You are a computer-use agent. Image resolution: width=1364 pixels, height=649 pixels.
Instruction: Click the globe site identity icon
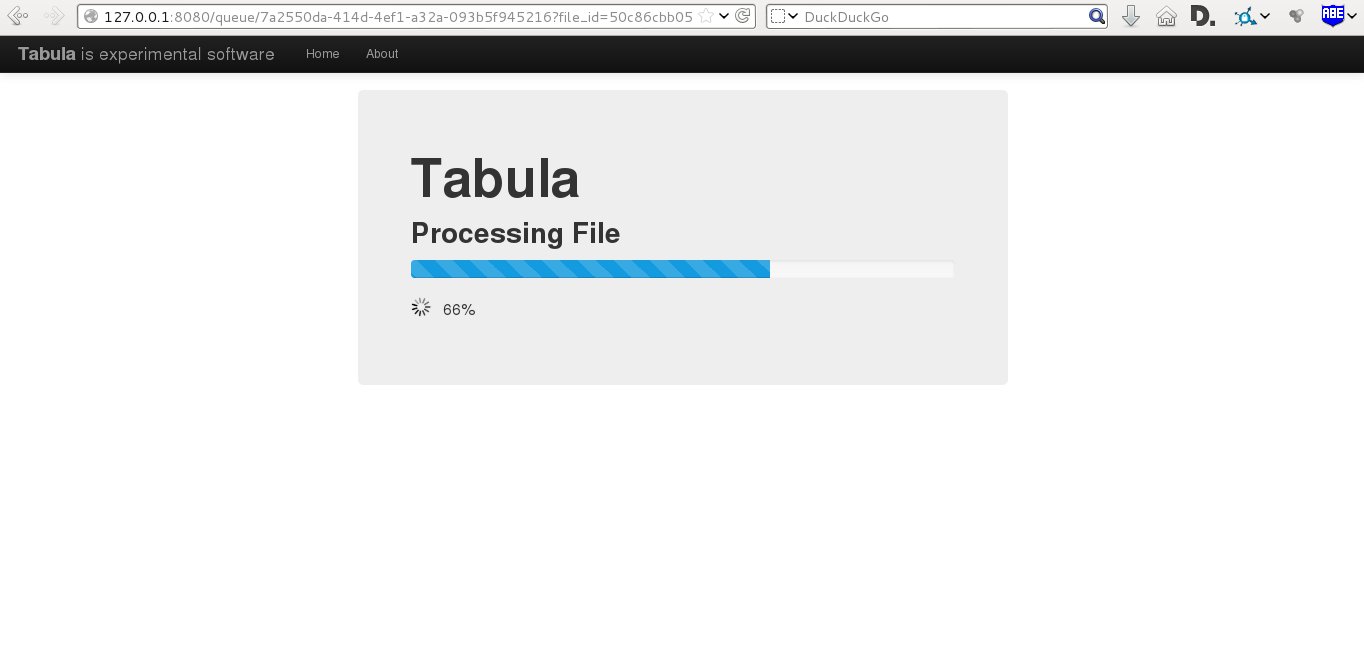pos(91,16)
